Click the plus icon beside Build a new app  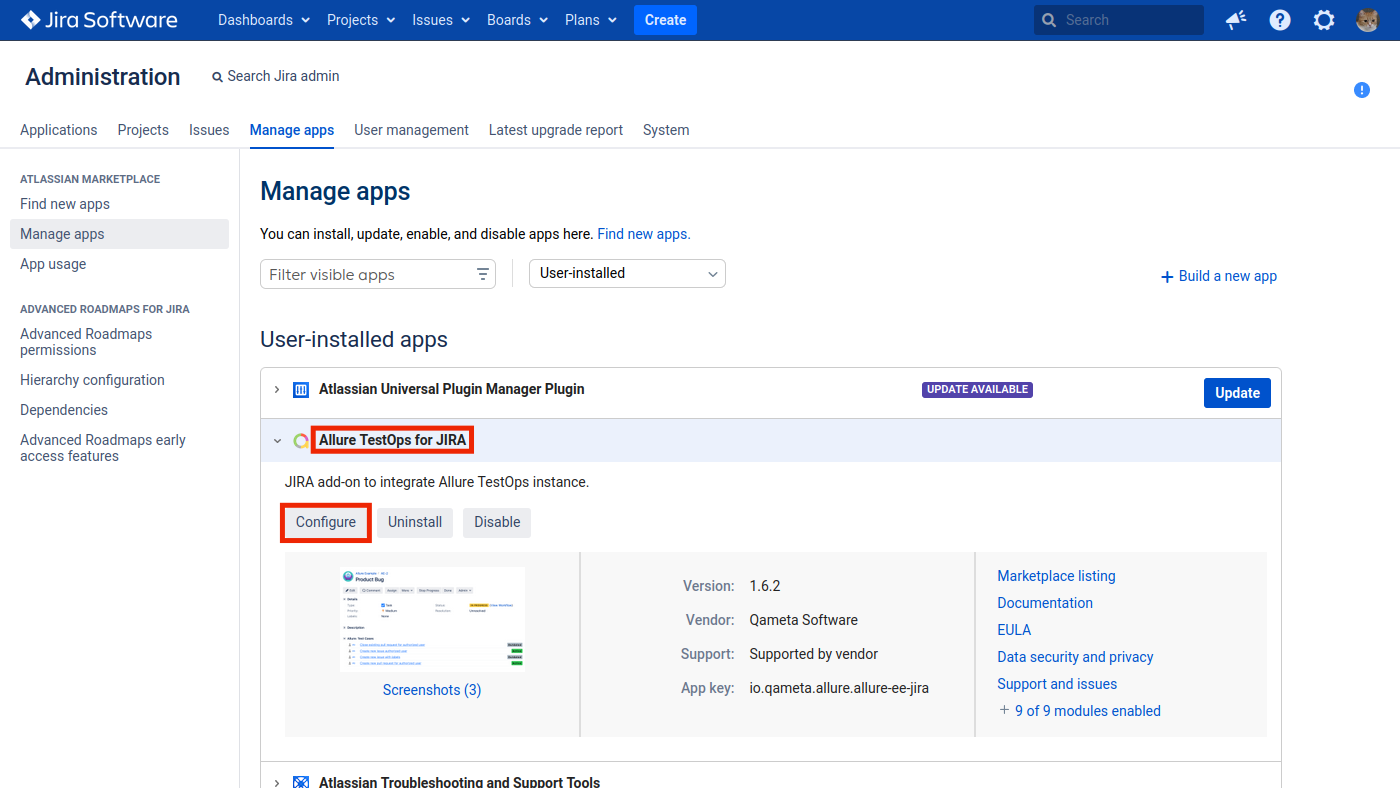1167,277
